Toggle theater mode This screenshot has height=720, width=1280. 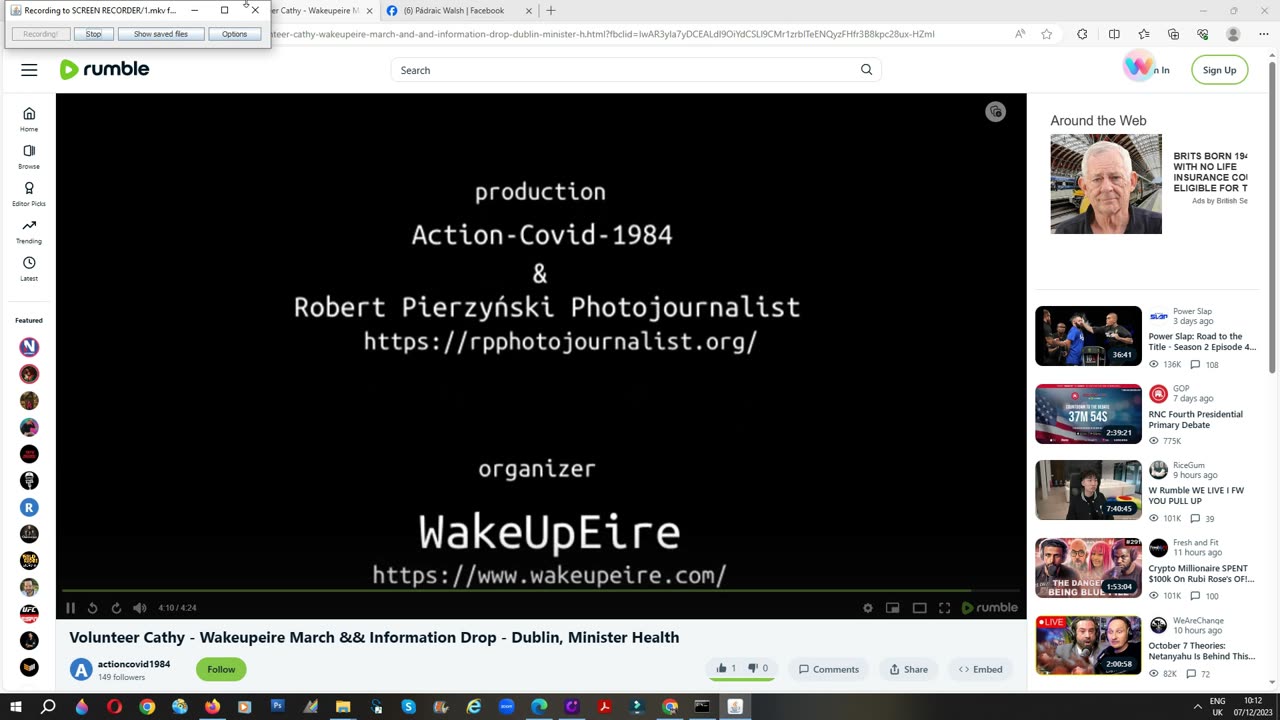coord(919,608)
